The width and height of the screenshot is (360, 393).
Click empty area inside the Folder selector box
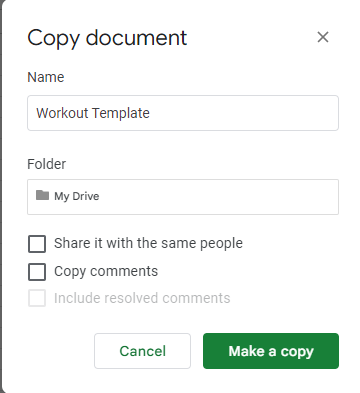click(x=218, y=197)
